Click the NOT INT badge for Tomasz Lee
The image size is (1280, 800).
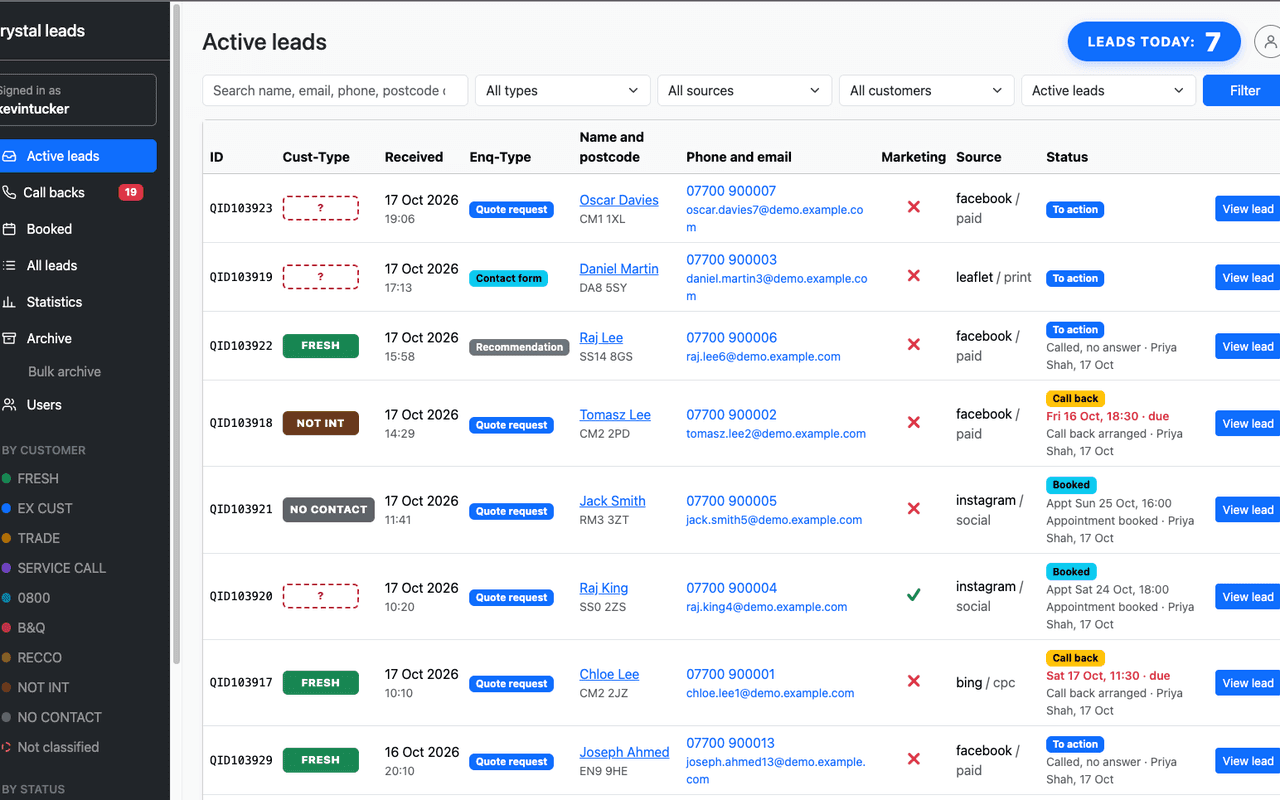(321, 423)
